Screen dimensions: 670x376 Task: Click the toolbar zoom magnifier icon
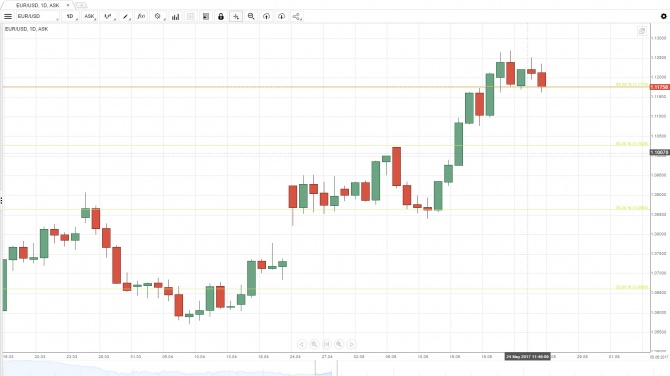click(x=251, y=16)
